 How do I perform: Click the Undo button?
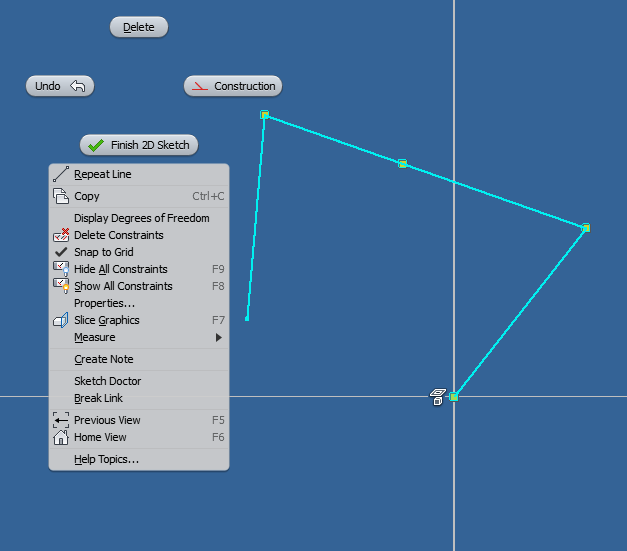tap(60, 86)
